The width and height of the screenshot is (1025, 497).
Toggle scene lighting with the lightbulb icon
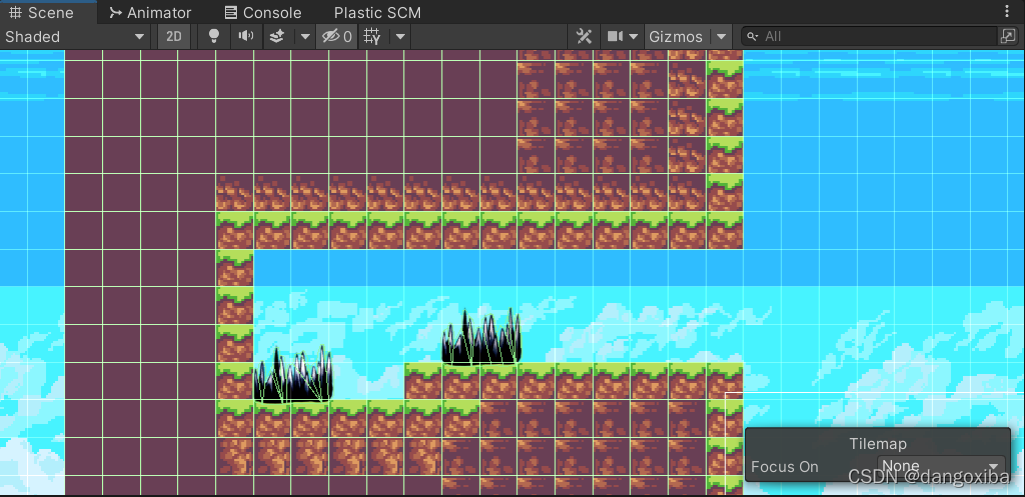214,37
